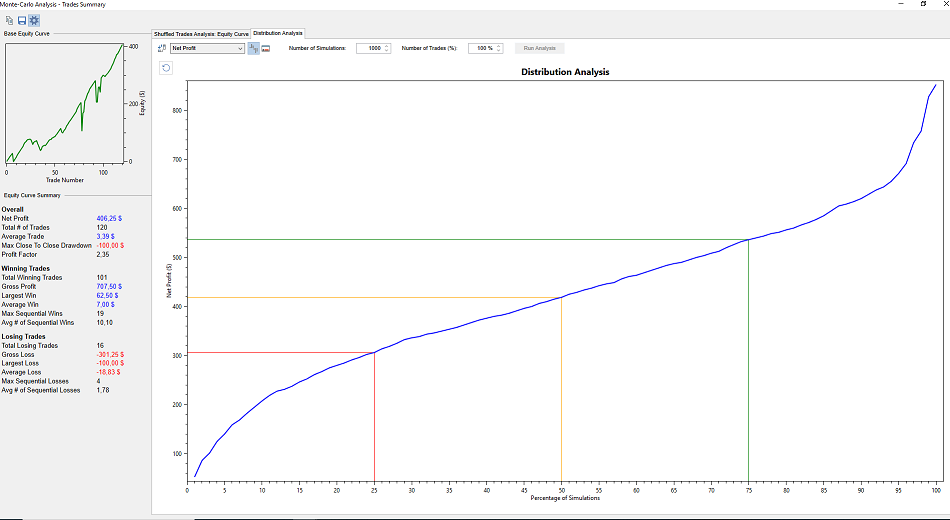The image size is (950, 520).
Task: Click the Number of Simulations input field
Action: click(370, 48)
